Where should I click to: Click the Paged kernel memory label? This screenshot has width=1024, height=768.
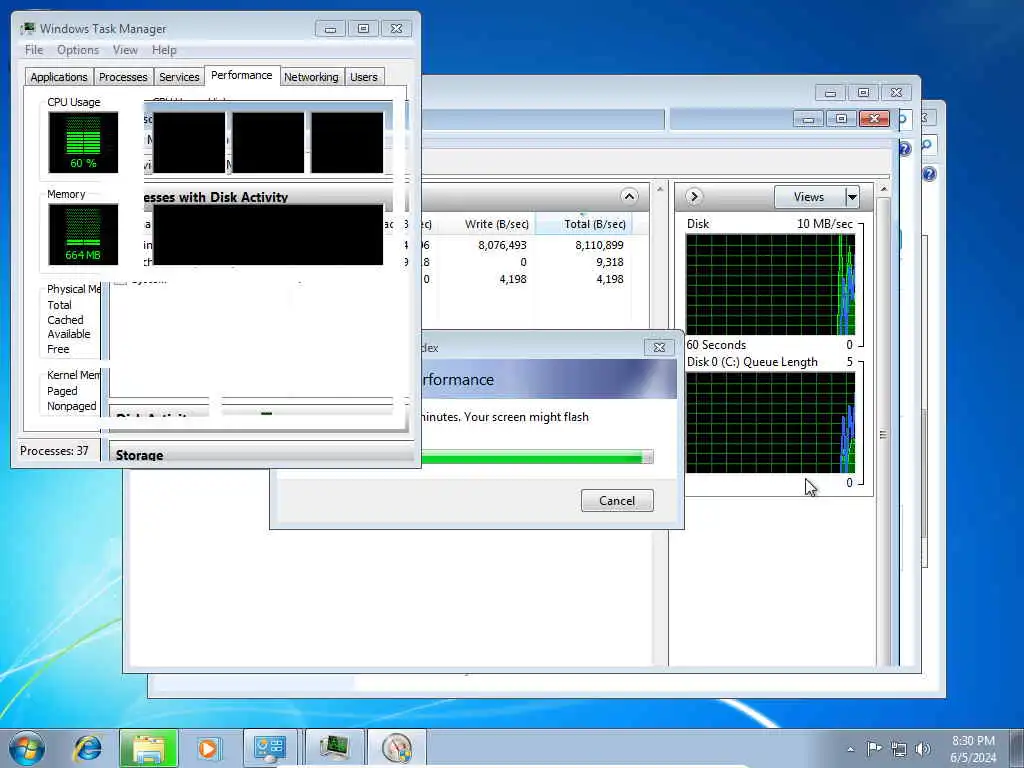62,391
